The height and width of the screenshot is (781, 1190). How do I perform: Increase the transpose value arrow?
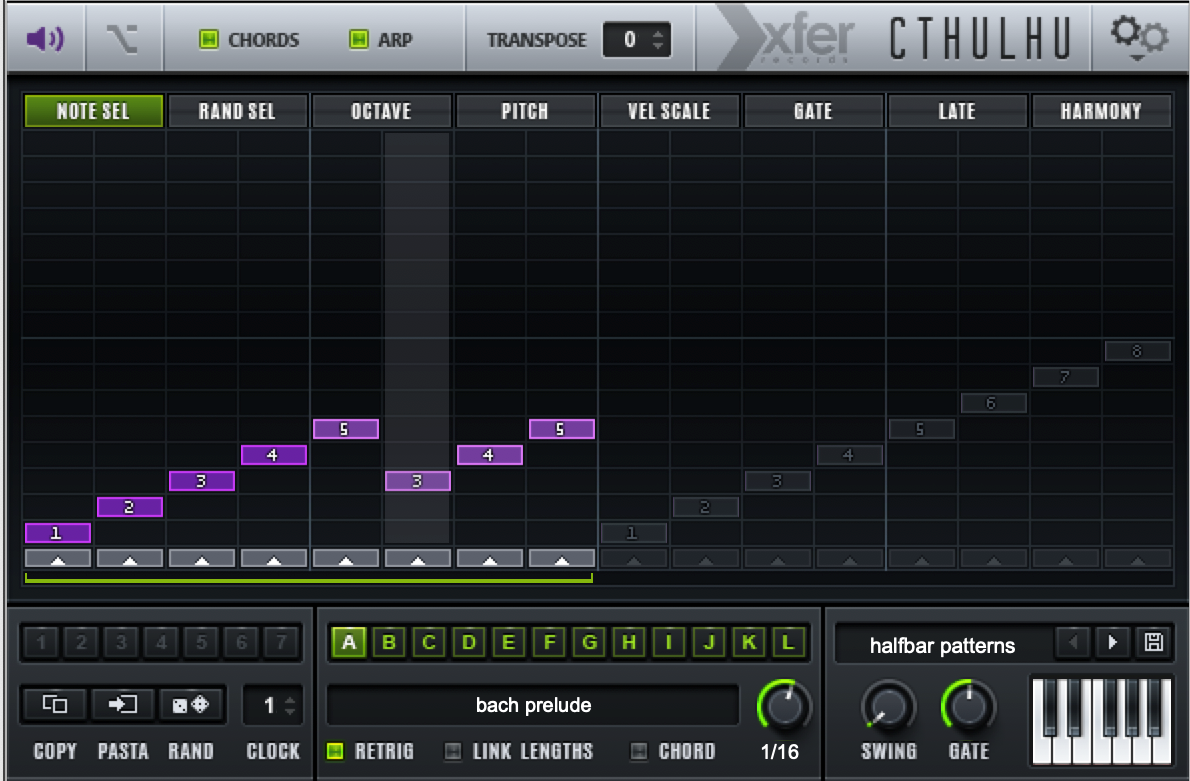[658, 33]
